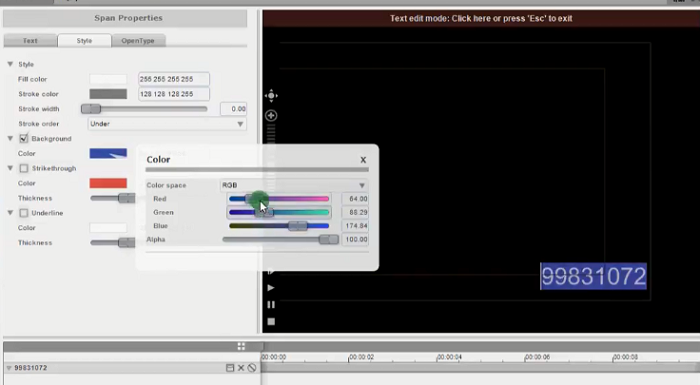
Task: Open the OpenType tab
Action: [138, 41]
